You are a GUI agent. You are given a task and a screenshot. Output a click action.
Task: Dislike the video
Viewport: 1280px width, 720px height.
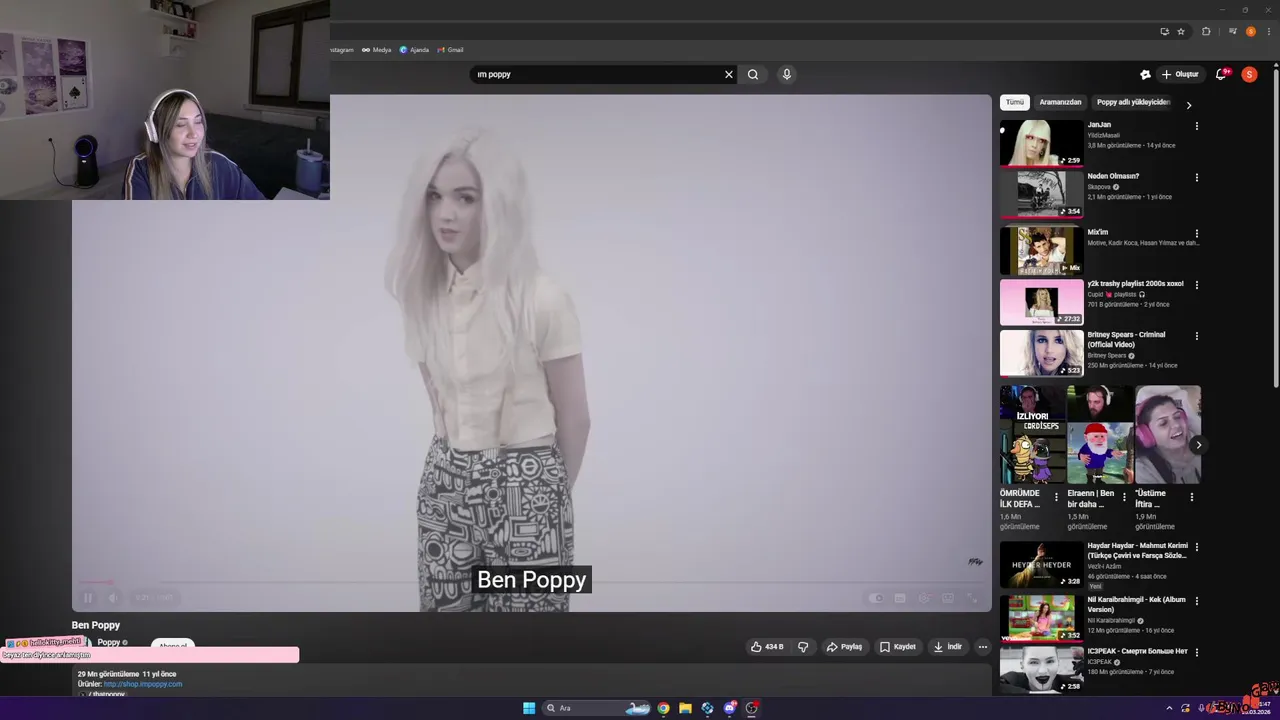tap(803, 647)
